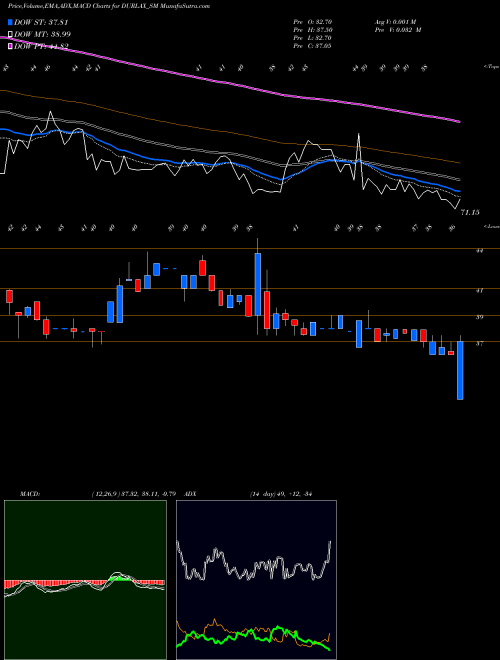This screenshot has height=660, width=500.
Task: Click the ADX panel label
Action: (190, 494)
